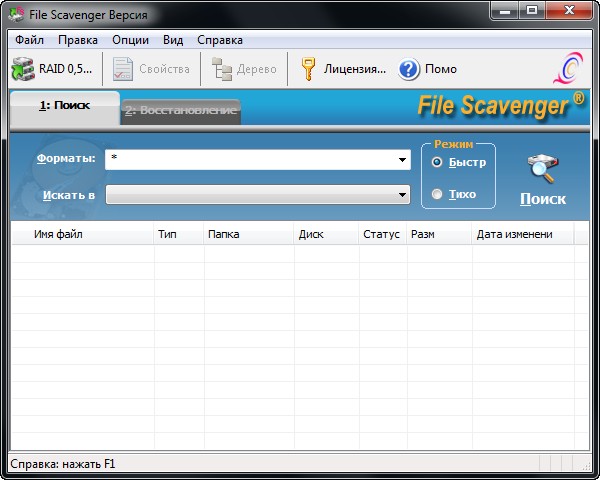Open the RAID 0,5 toolbar icon
Viewport: 600px width, 480px height.
coord(23,69)
